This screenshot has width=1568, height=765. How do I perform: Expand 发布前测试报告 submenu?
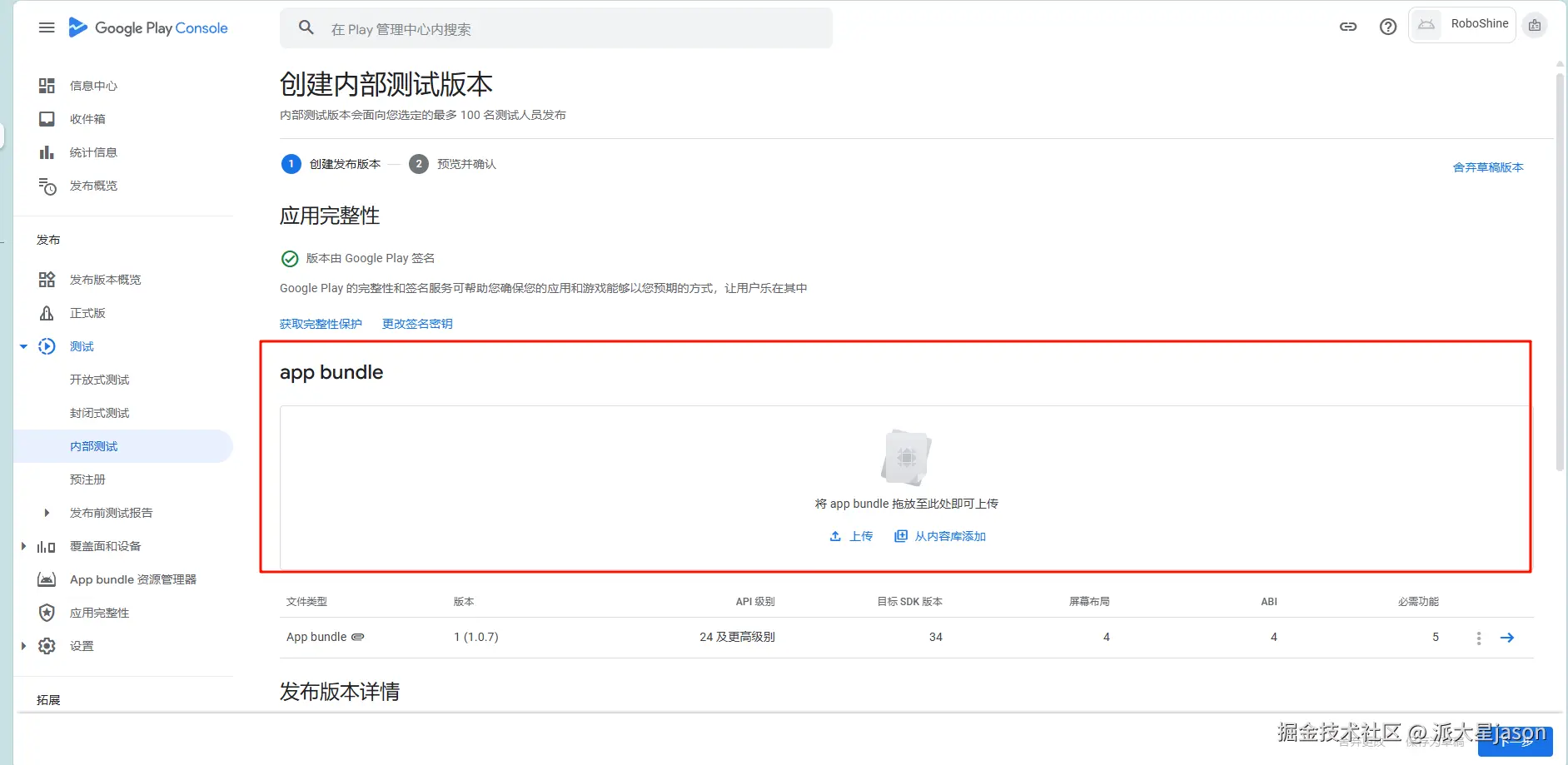click(x=47, y=513)
